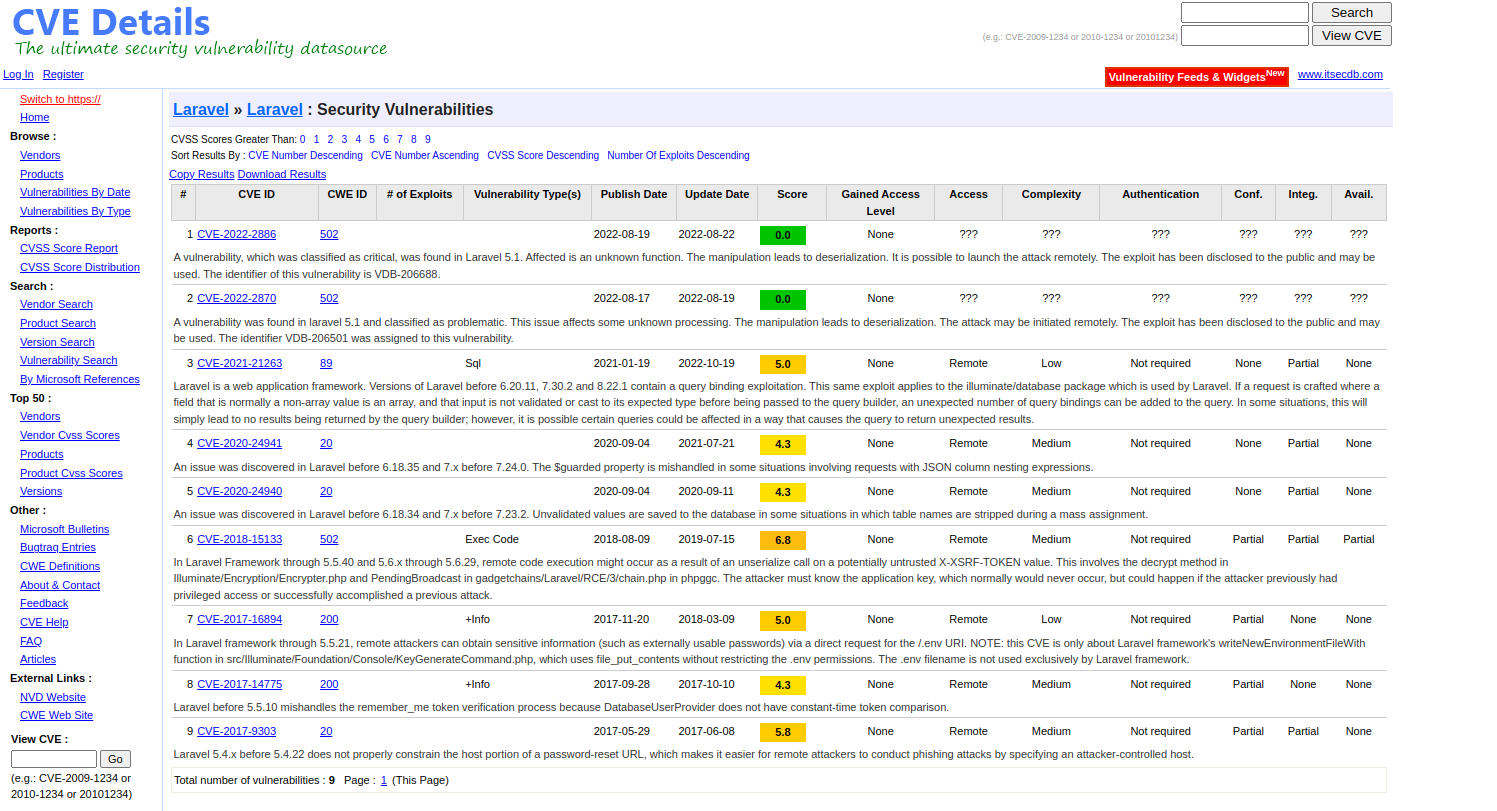Open Vulnerabilities By Type

75,211
